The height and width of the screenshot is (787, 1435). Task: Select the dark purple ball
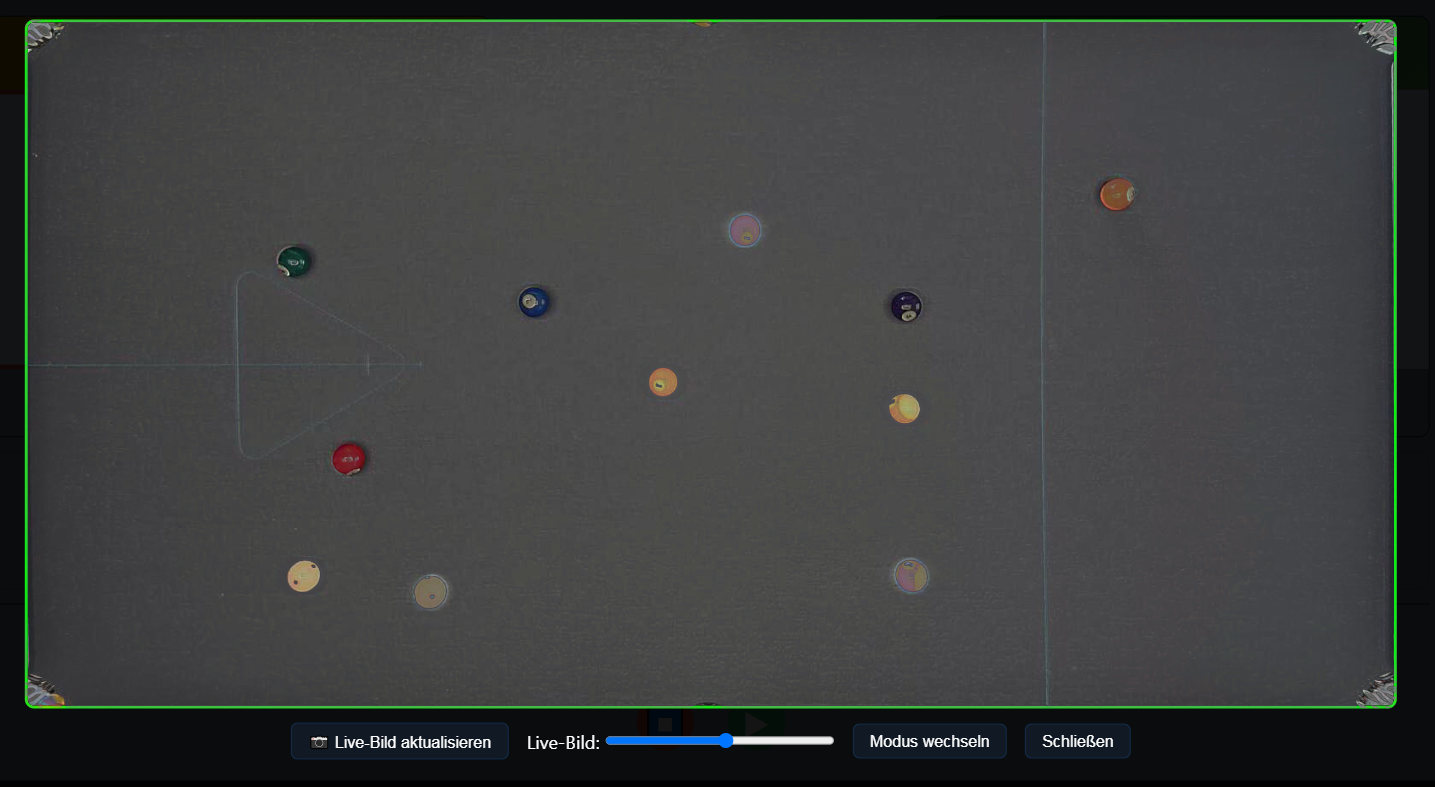click(906, 306)
